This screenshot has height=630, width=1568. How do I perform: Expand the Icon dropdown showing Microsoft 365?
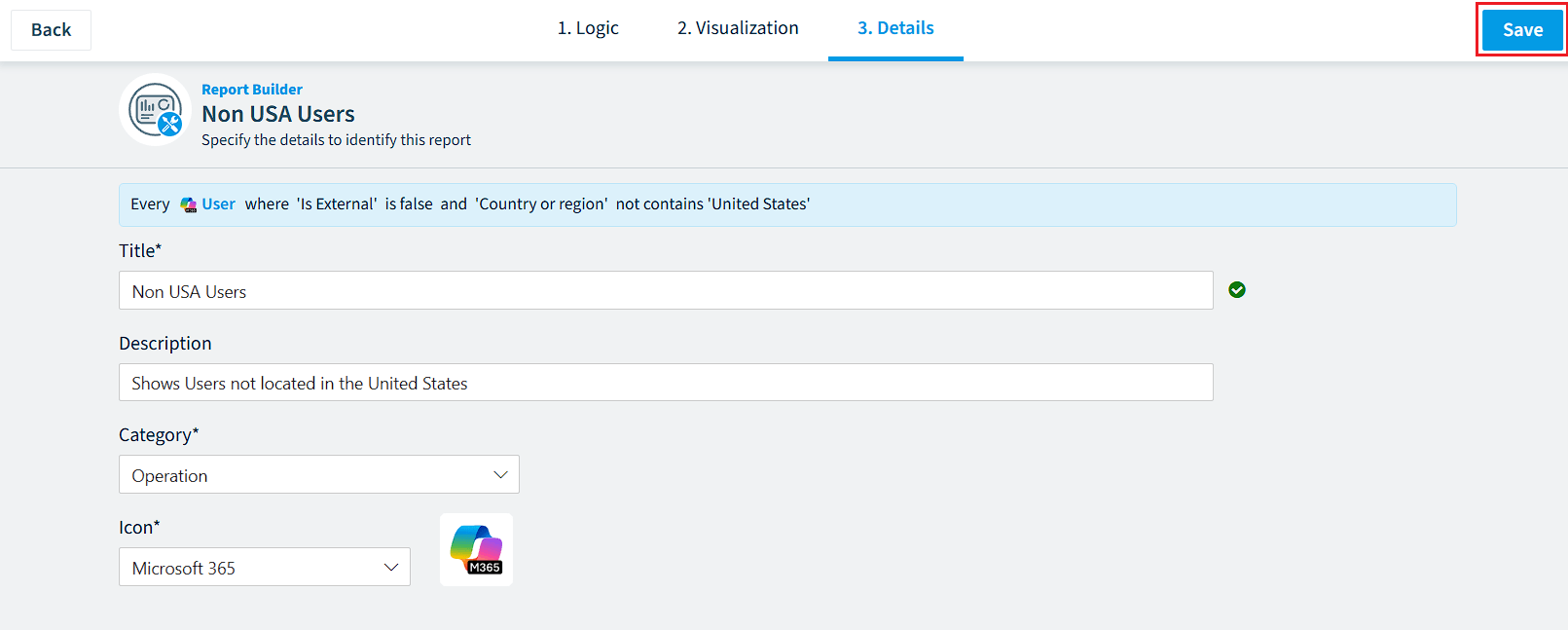[x=265, y=567]
